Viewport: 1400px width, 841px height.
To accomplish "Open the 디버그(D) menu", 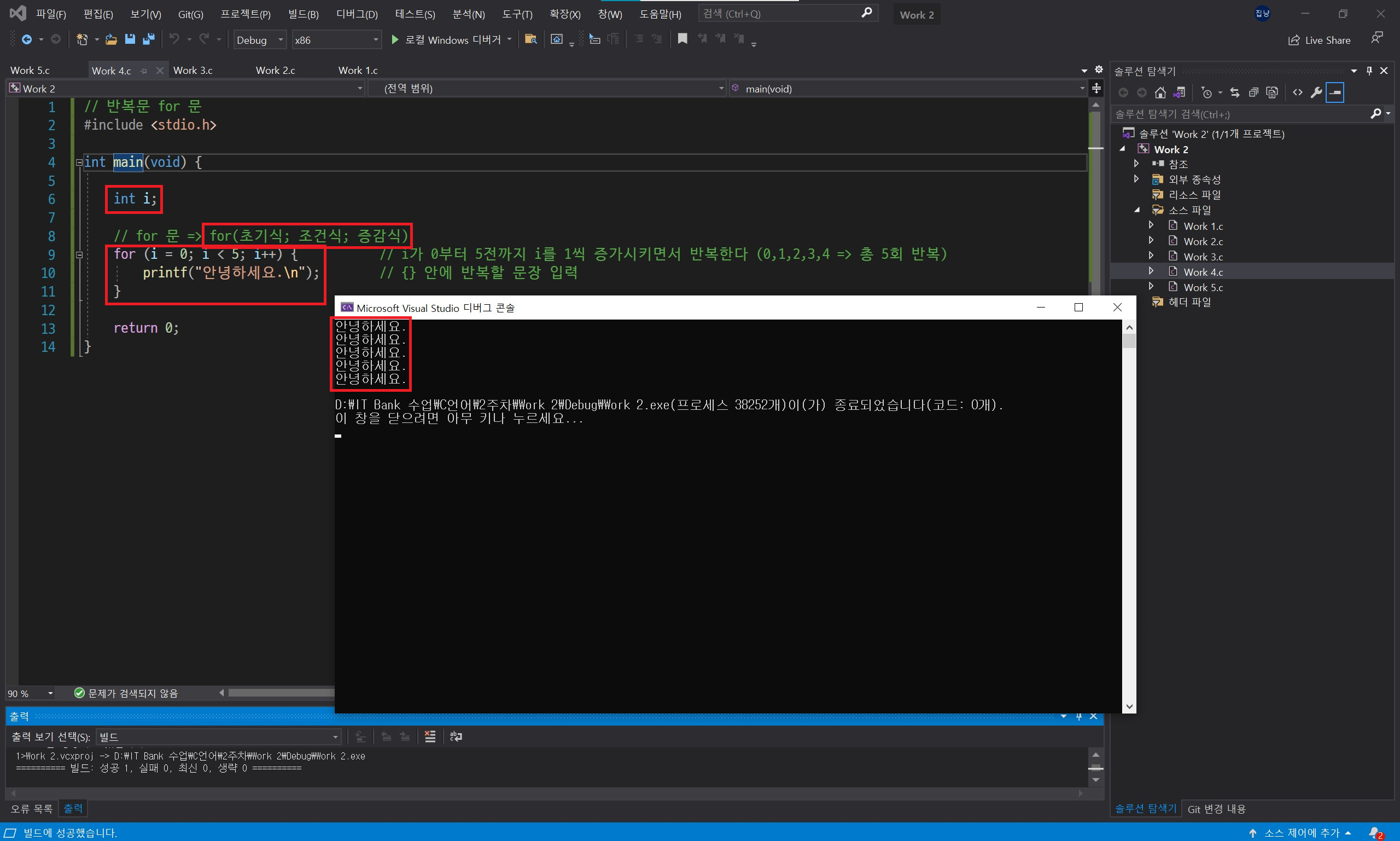I will pos(356,14).
